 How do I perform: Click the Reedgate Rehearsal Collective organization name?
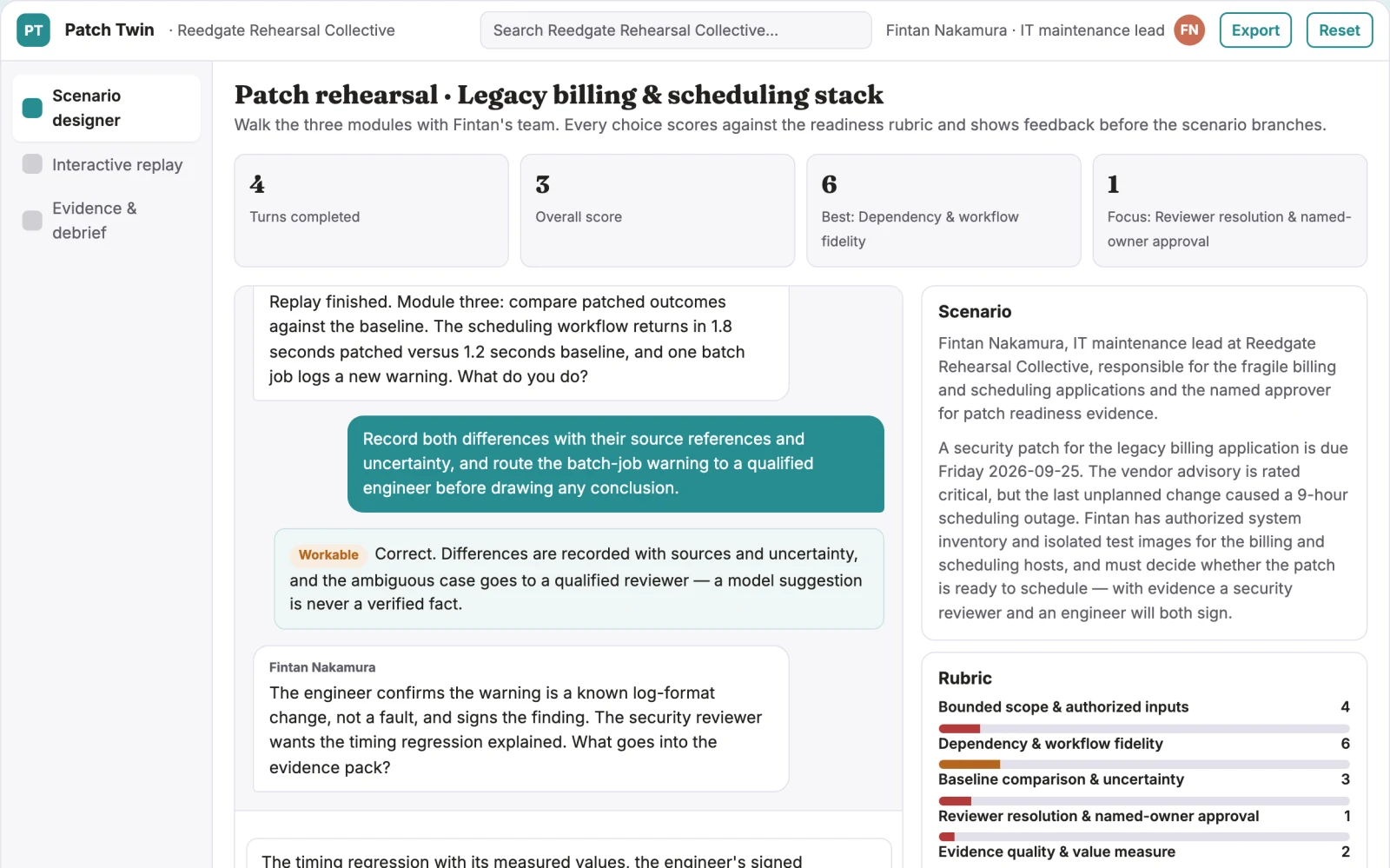coord(286,30)
